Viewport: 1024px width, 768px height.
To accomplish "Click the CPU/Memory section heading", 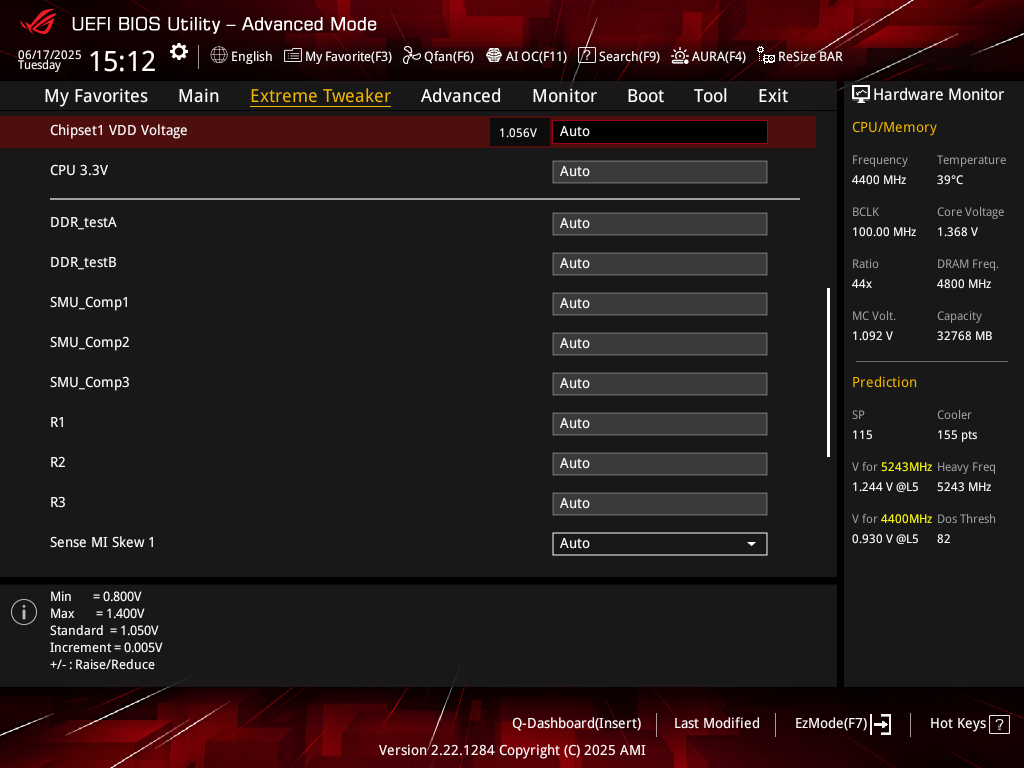I will pos(894,127).
